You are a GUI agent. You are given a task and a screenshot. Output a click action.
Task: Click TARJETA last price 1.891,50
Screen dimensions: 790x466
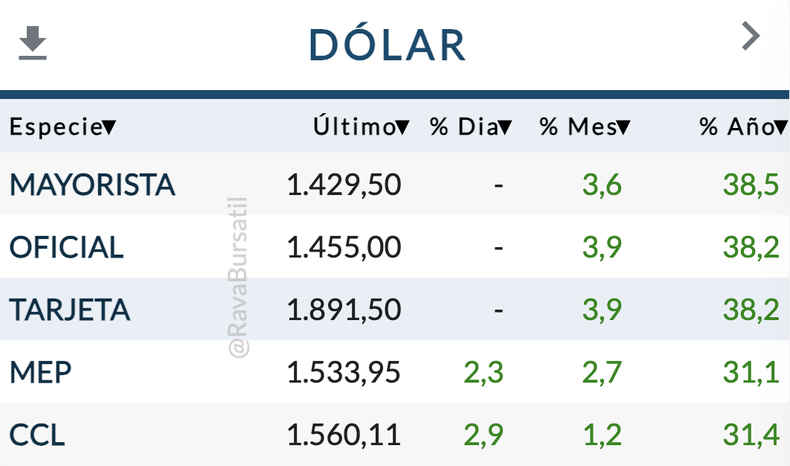click(x=343, y=309)
